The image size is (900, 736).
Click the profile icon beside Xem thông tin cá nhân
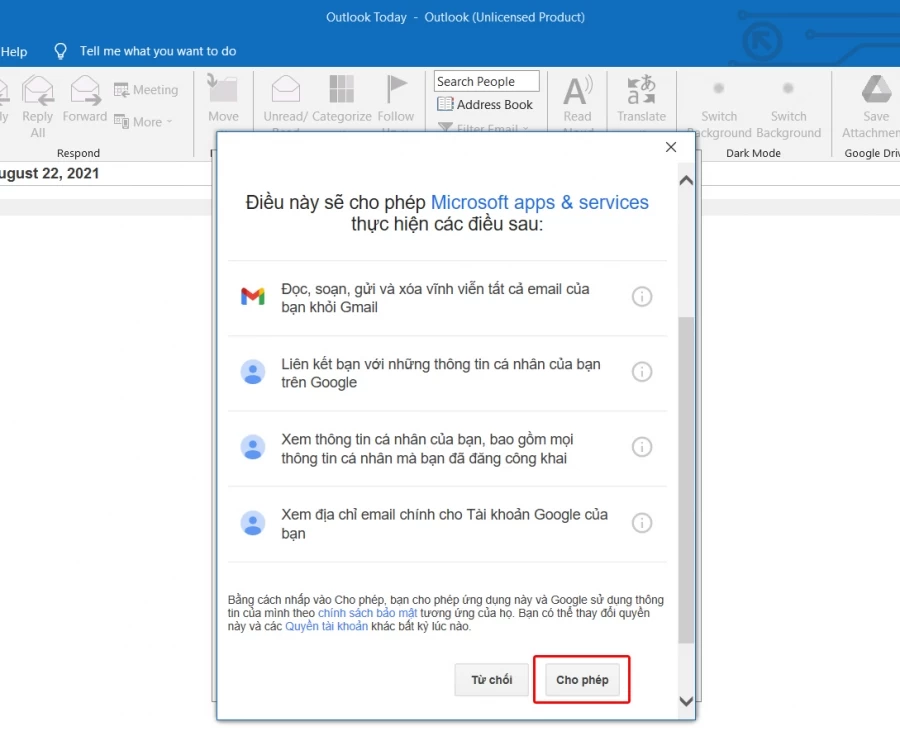[253, 447]
